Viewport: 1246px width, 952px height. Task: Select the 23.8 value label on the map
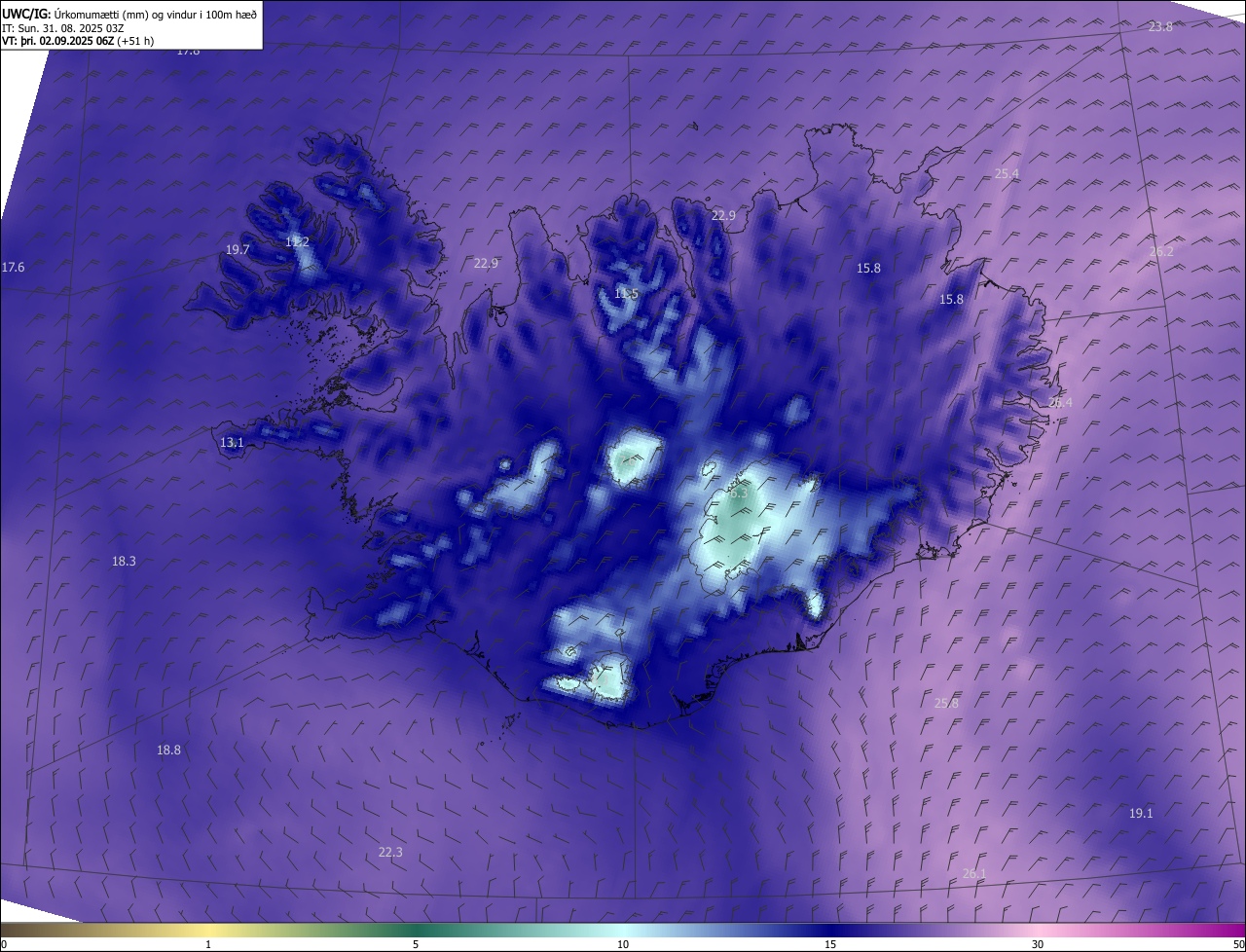[1160, 27]
